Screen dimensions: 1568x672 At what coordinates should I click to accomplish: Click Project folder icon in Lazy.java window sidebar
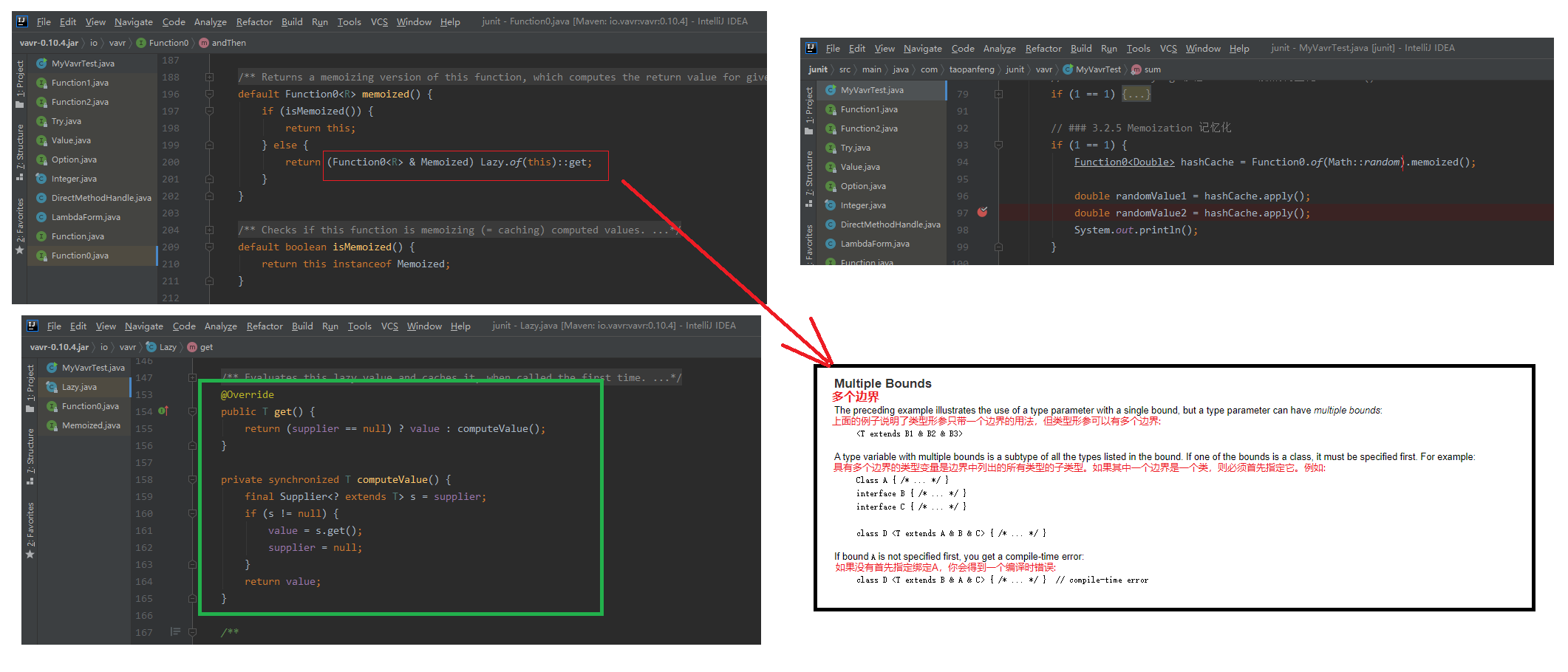tap(30, 408)
